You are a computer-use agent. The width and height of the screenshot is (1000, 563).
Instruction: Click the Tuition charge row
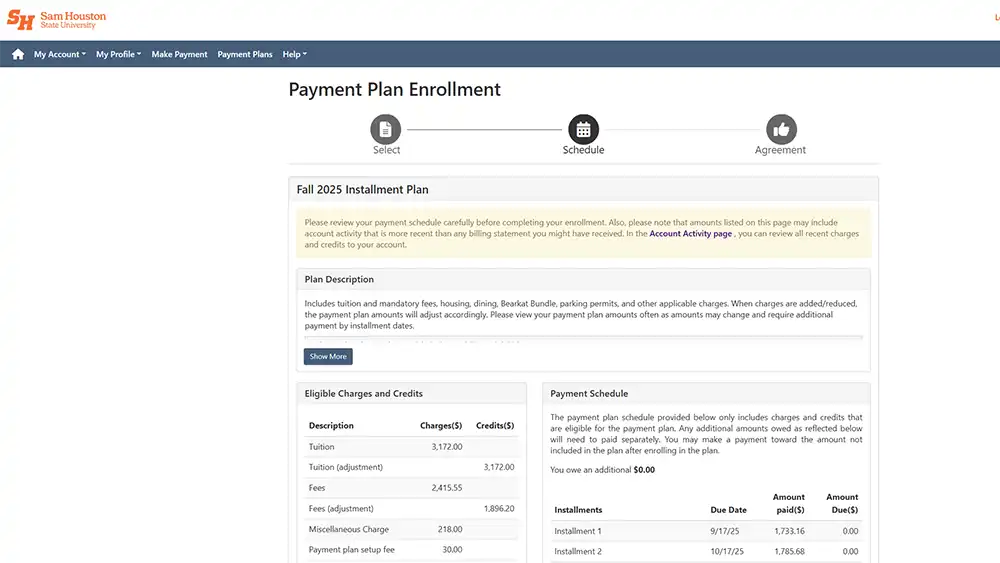click(411, 447)
